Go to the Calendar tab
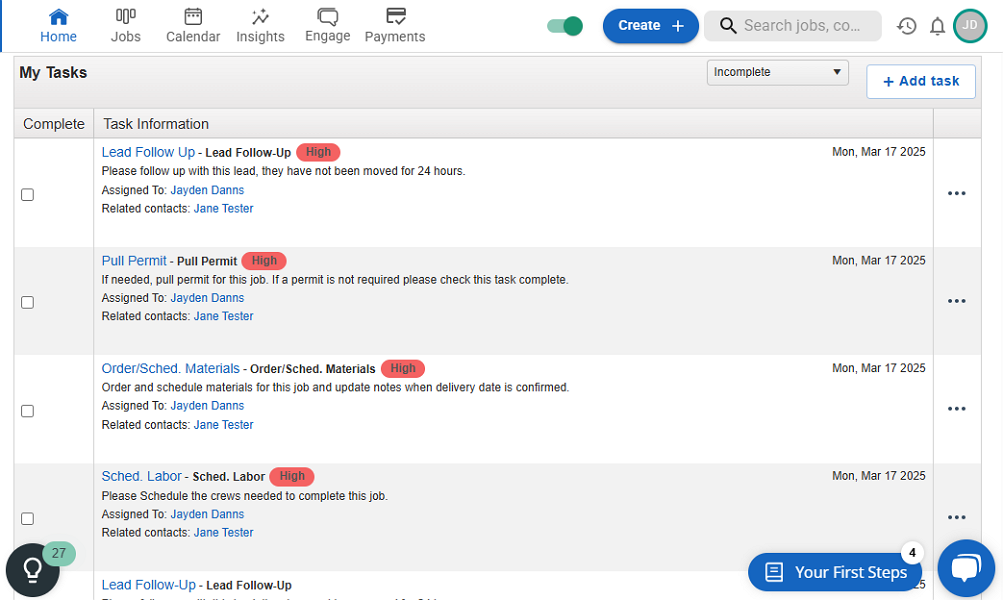Image resolution: width=1003 pixels, height=600 pixels. 193,26
